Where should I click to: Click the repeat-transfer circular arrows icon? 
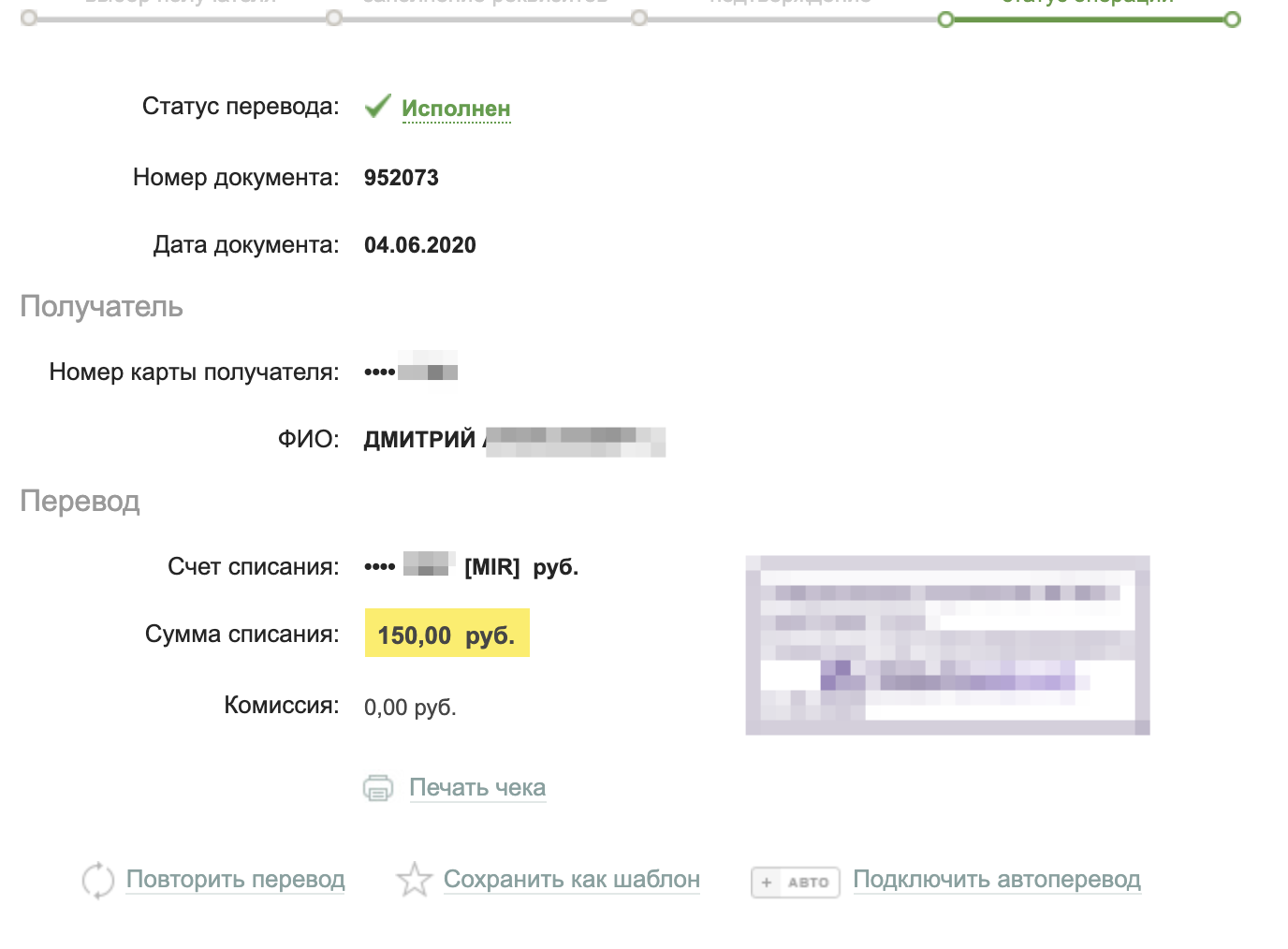tap(98, 881)
